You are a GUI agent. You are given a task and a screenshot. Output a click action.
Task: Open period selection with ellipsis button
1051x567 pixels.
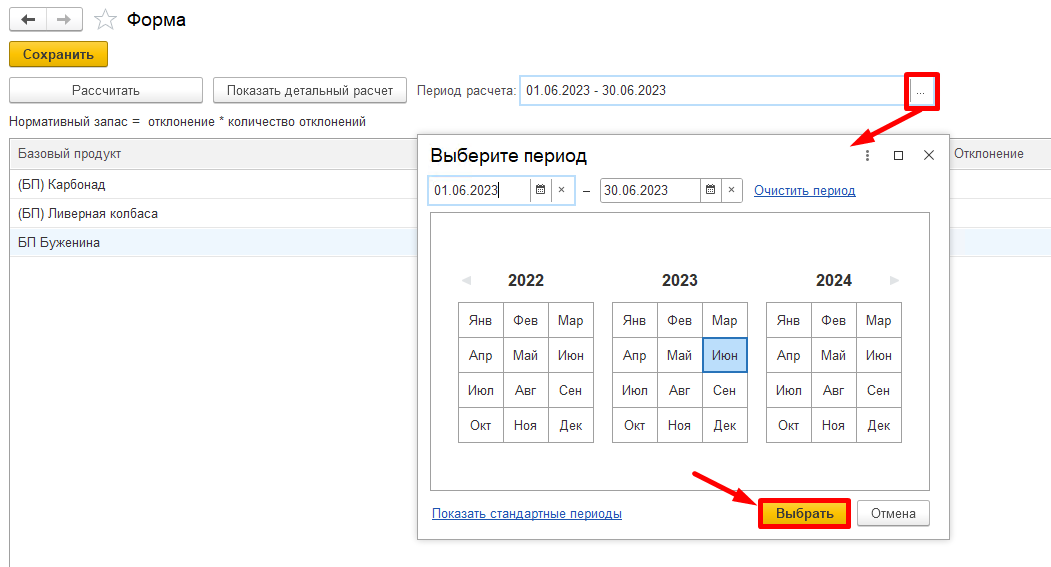[x=921, y=91]
